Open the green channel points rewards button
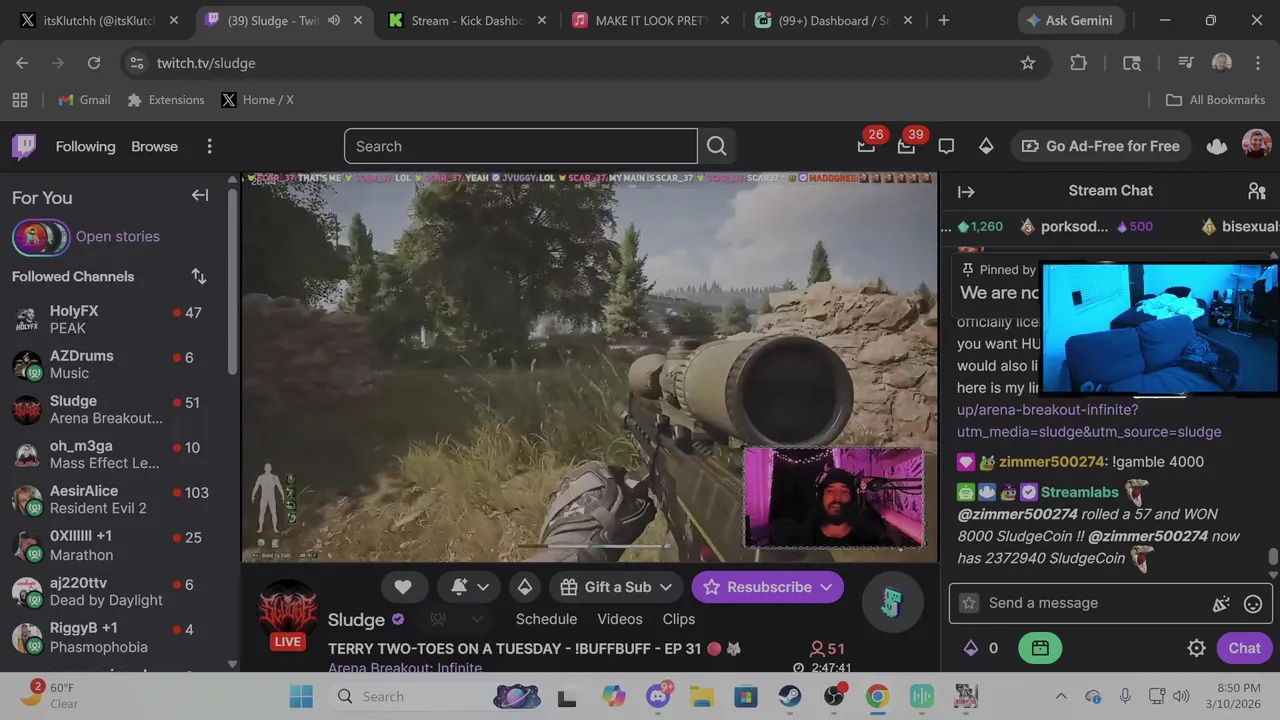1280x720 pixels. tap(1040, 648)
